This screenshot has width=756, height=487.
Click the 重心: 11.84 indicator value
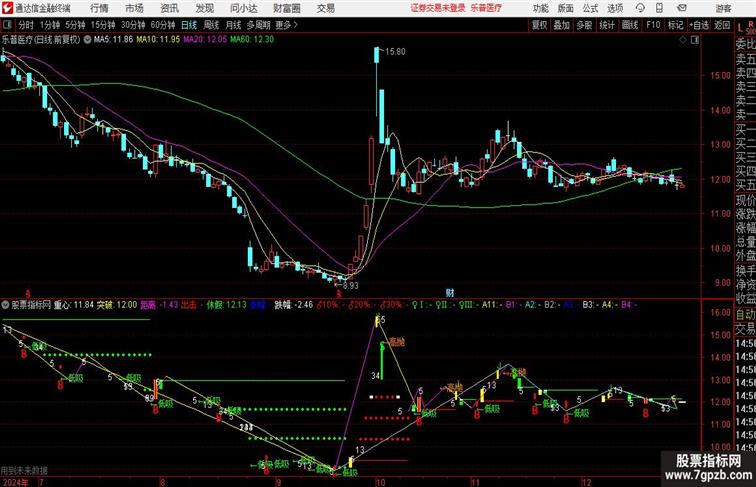[74, 305]
